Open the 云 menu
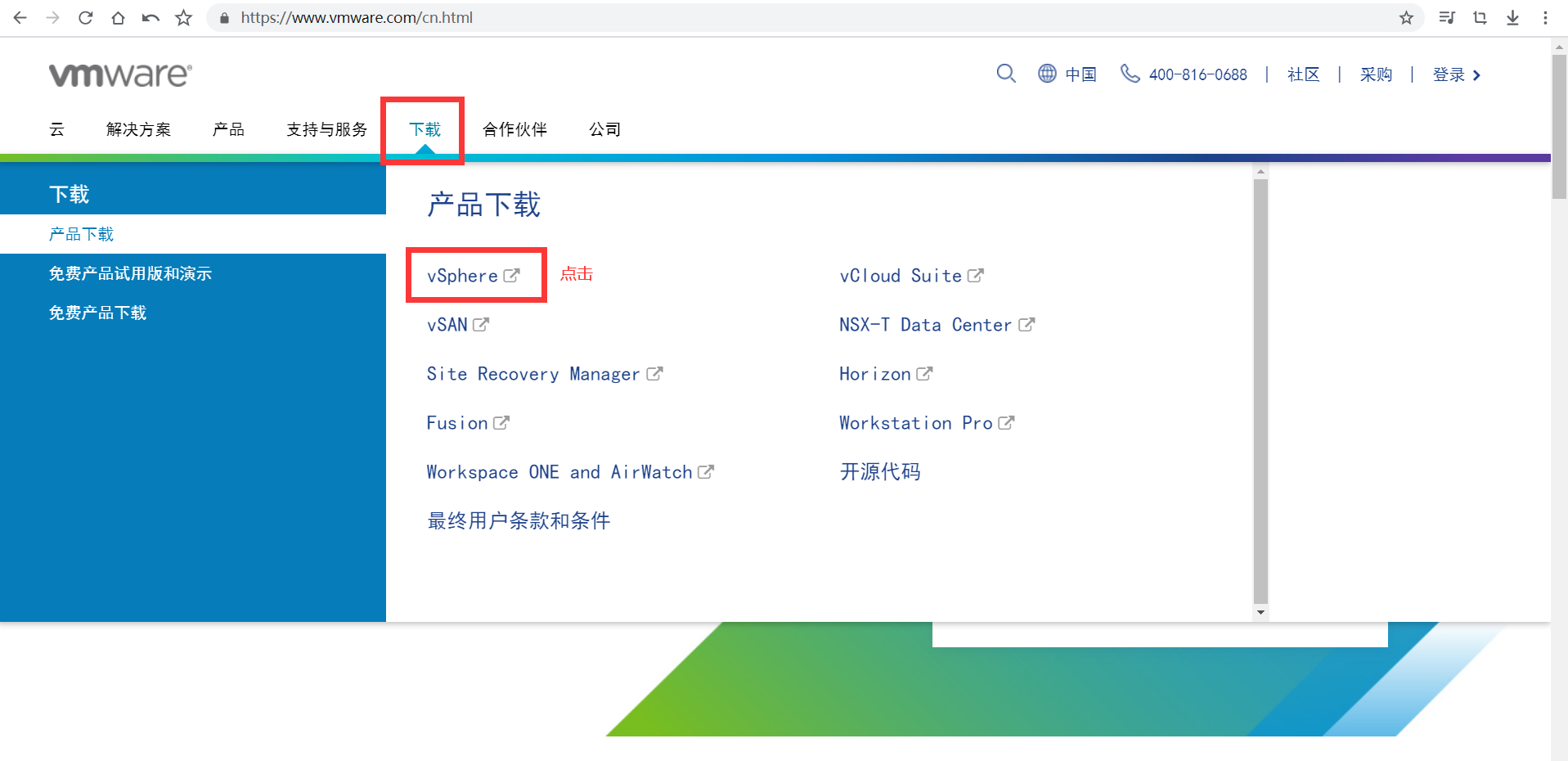This screenshot has width=1568, height=761. (56, 129)
